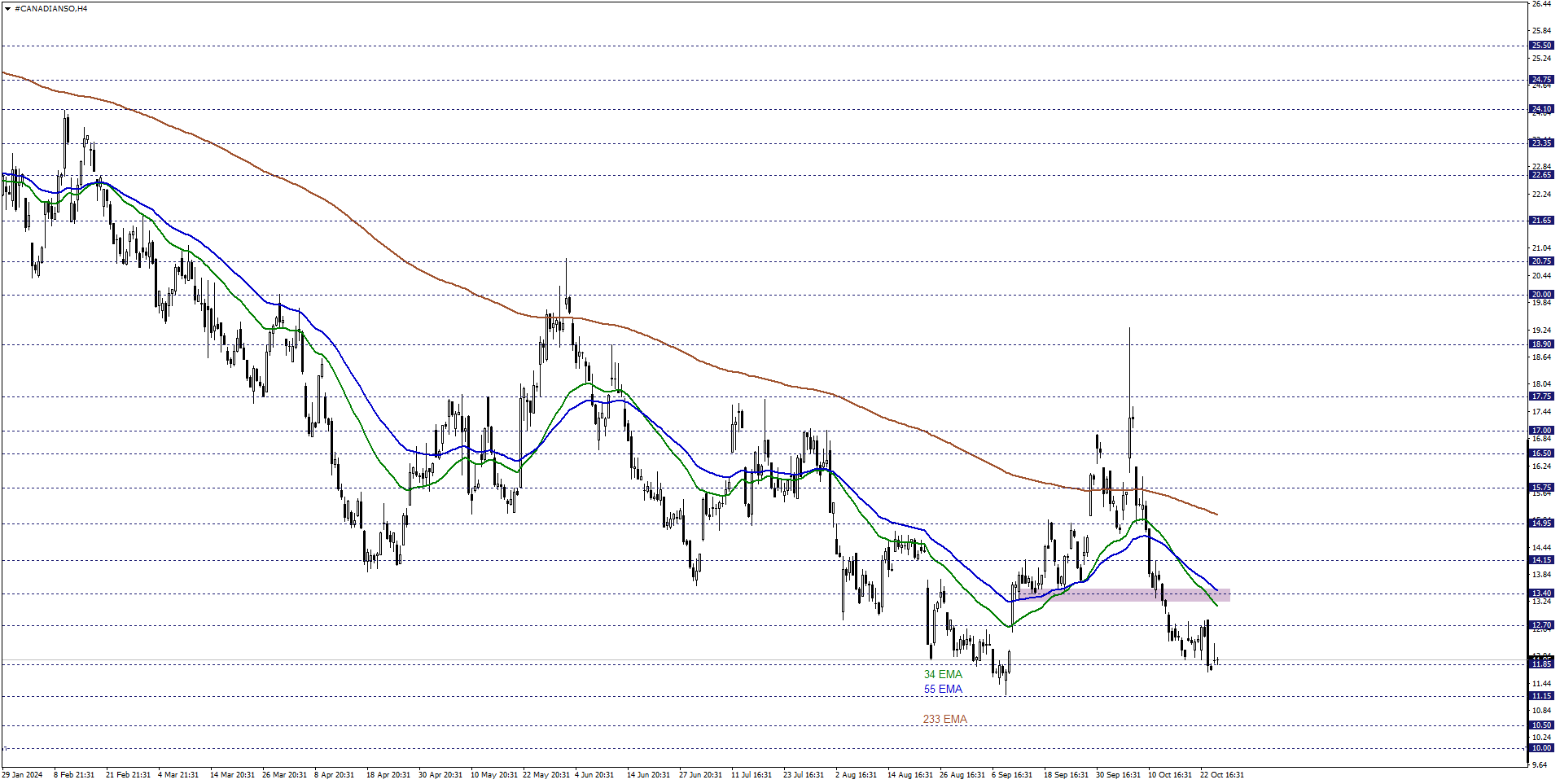Screen dimensions: 1560x784
Task: Click the 11 Jul 16:31 date label
Action: 752,775
